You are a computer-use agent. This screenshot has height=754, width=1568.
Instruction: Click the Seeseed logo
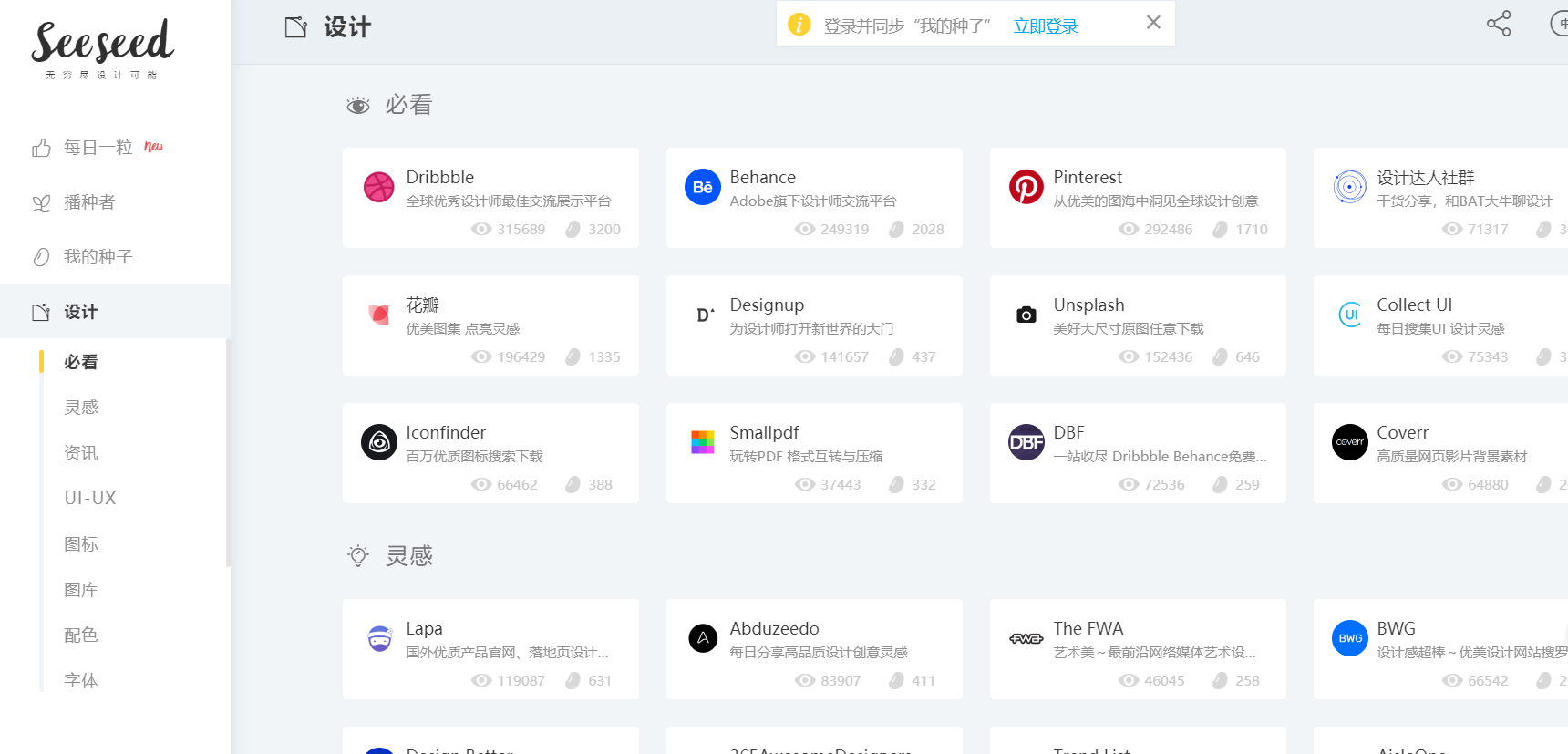[102, 49]
